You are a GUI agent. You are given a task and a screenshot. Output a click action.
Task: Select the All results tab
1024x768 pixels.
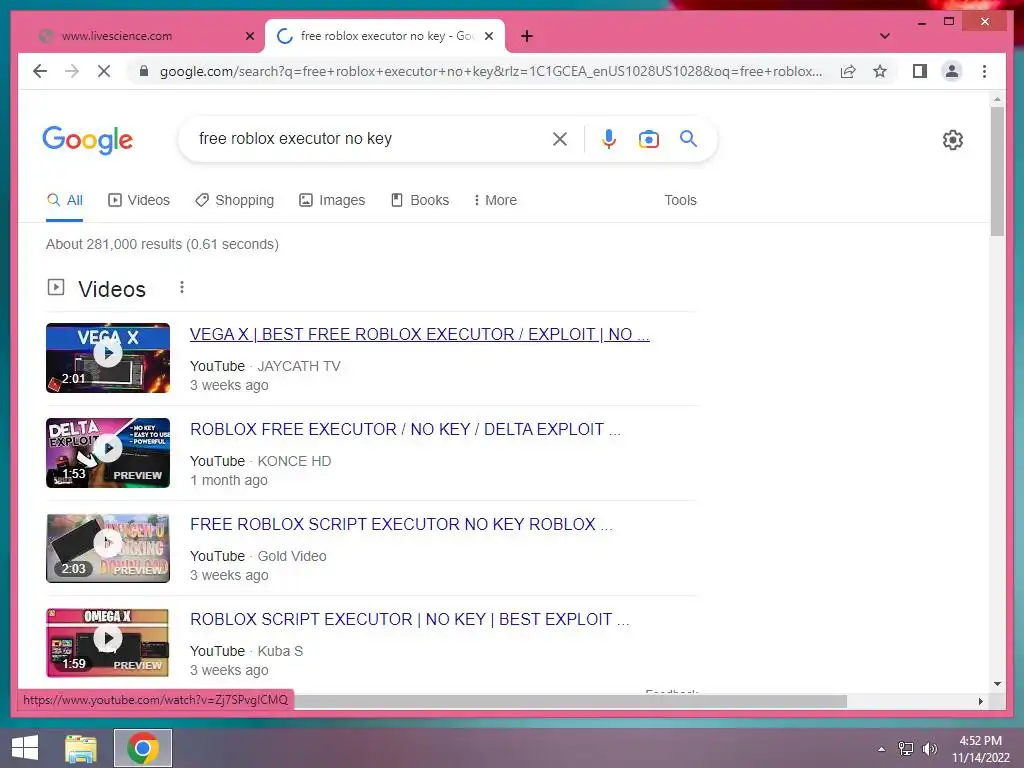click(65, 200)
